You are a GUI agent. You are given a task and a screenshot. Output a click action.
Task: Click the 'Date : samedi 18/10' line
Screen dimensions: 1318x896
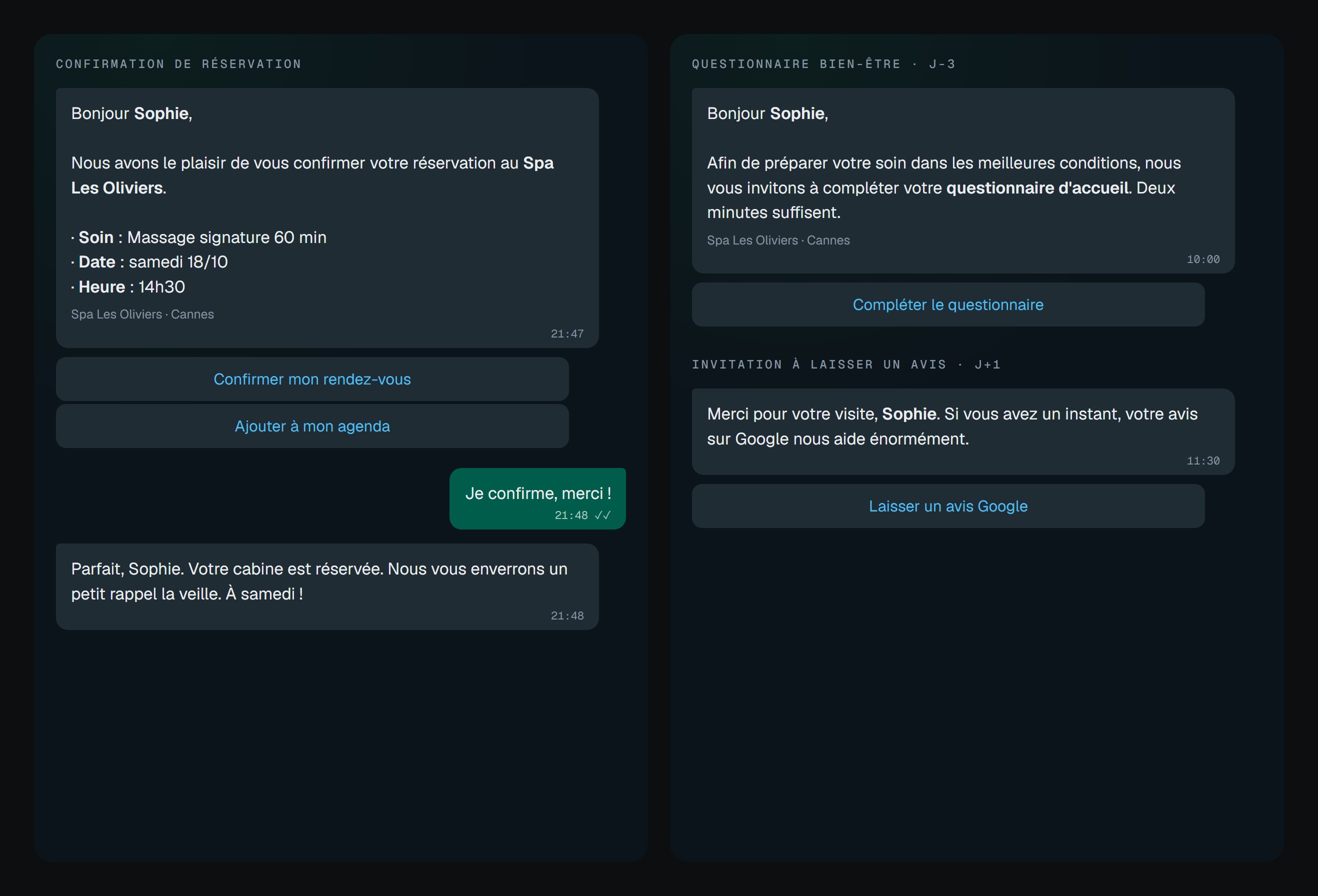tap(149, 262)
